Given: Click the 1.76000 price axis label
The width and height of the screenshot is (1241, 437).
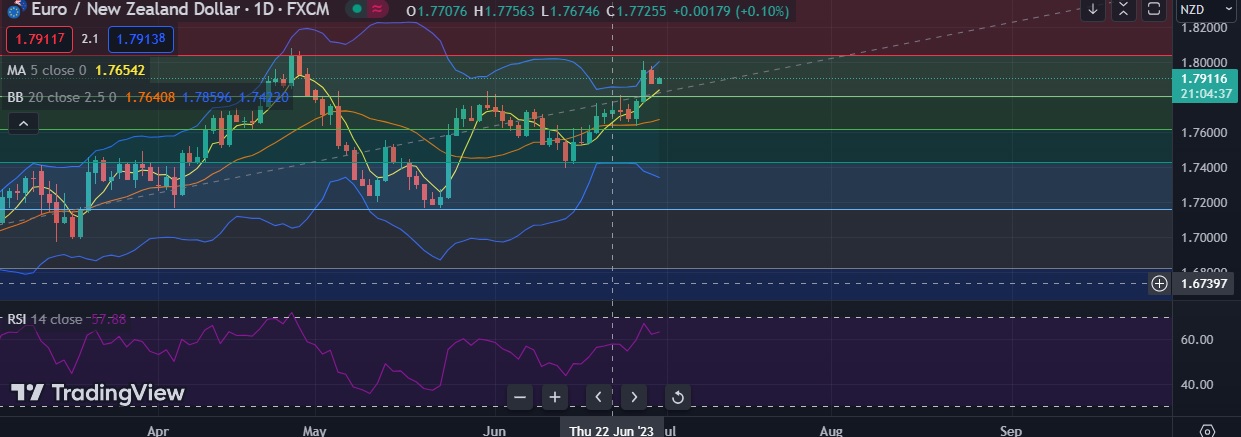Looking at the screenshot, I should pos(1203,133).
